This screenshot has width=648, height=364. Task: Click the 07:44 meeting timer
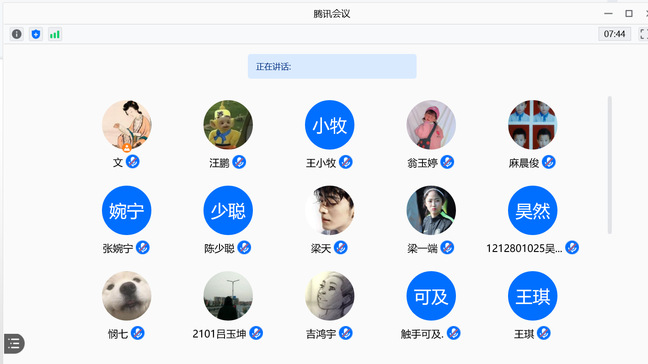pos(615,34)
